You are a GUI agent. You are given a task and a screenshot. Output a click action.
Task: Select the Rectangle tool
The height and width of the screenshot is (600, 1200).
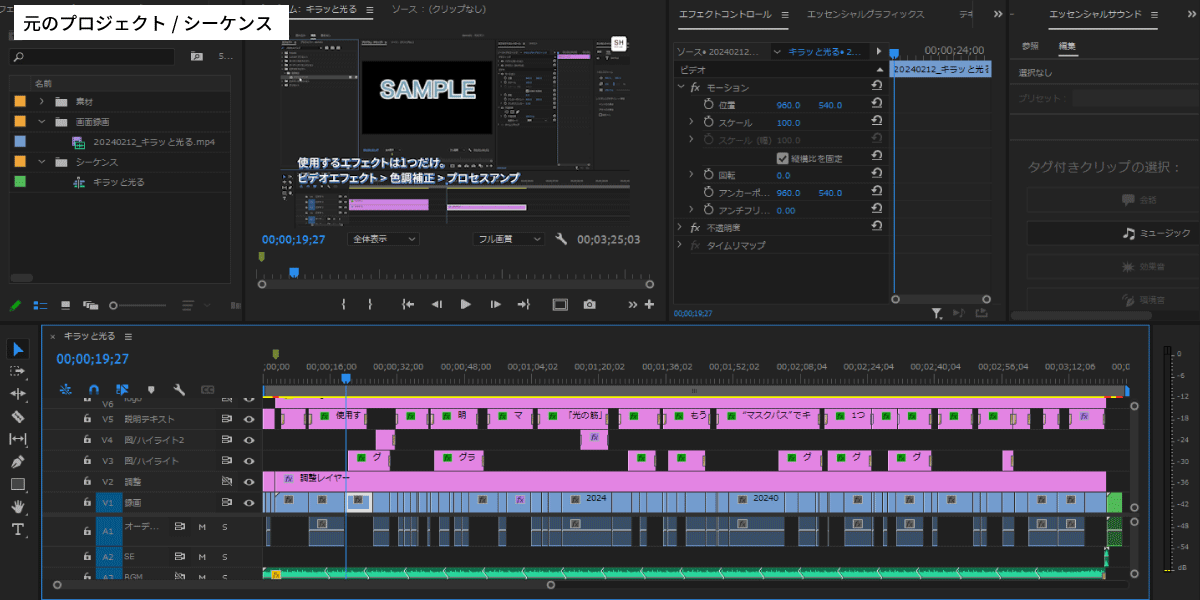(18, 484)
